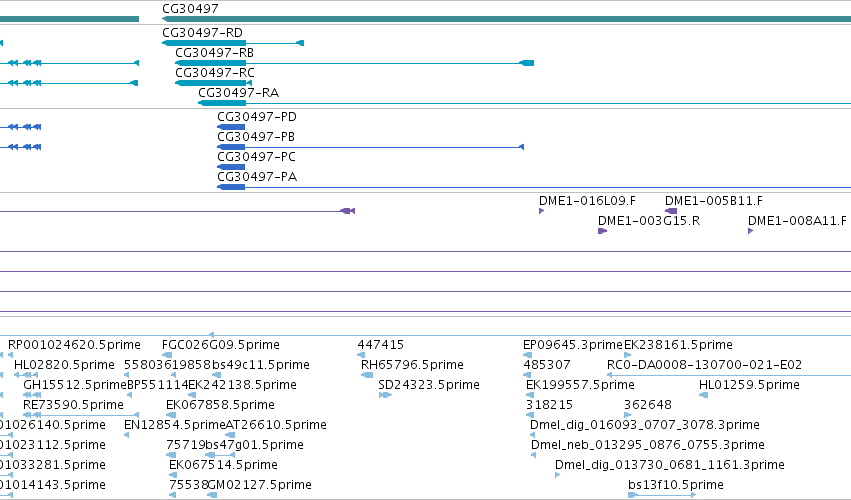851x500 pixels.
Task: Open EST bs49c11.5prime label
Action: 261,365
